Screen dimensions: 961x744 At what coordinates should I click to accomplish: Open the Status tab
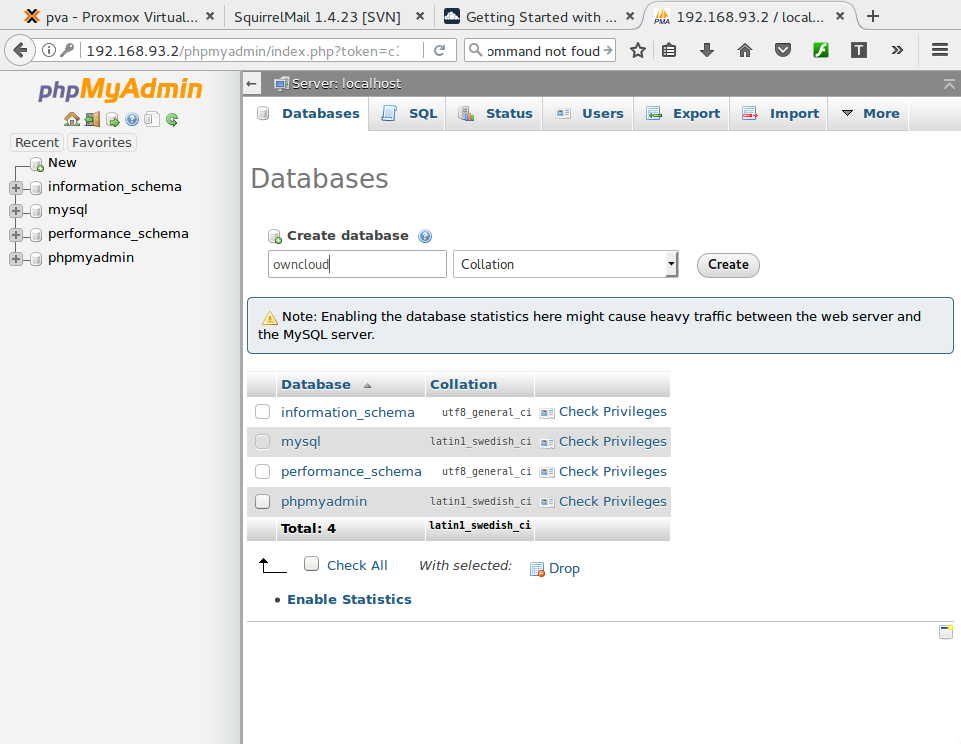(495, 113)
